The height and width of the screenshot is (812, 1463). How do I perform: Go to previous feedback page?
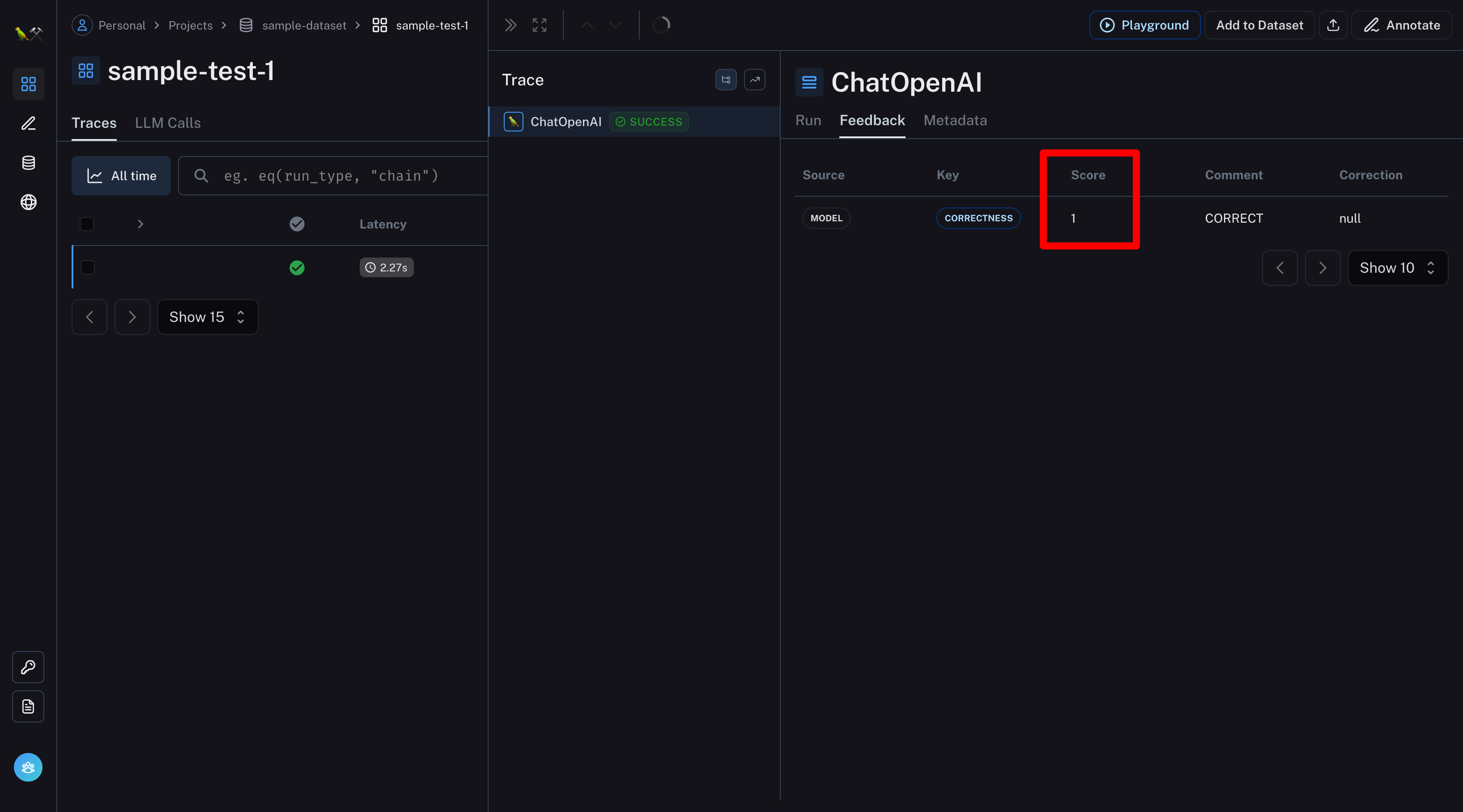pos(1280,268)
